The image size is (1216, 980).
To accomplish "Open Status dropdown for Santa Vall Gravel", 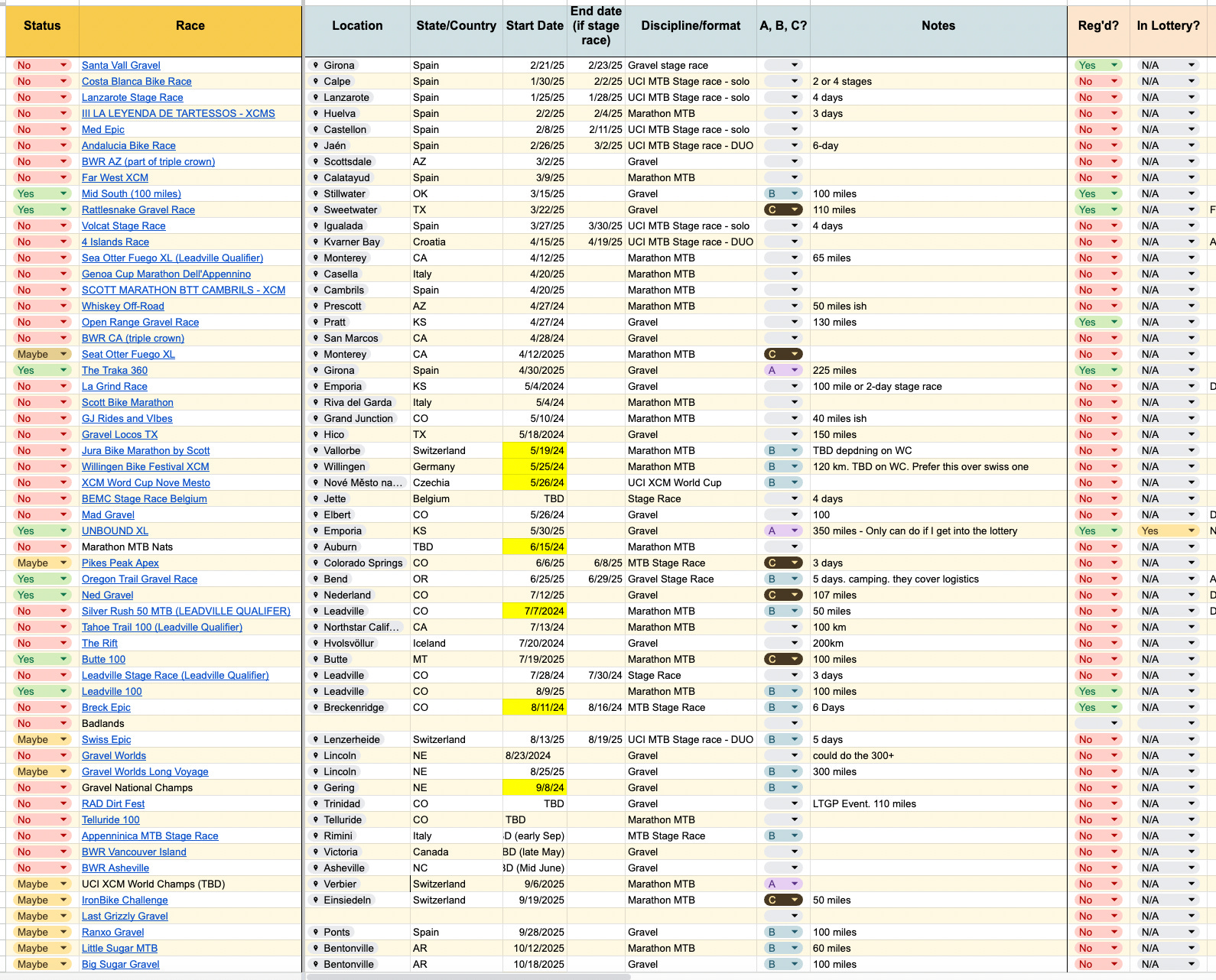I will (42, 65).
